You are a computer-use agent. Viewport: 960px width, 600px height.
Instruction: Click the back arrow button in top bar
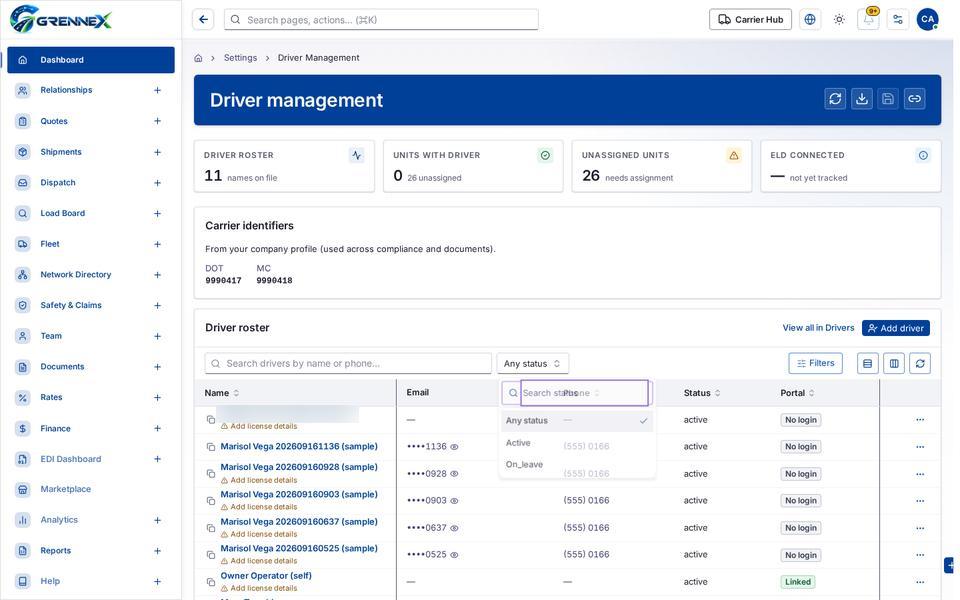tap(203, 20)
